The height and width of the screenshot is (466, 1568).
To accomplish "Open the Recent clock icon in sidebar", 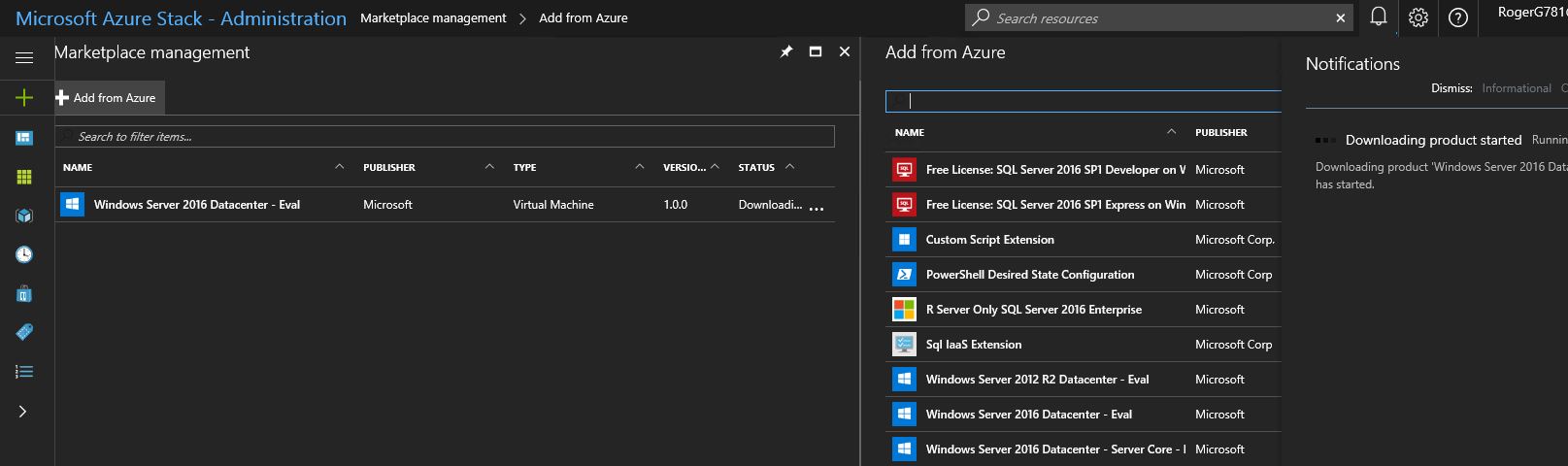I will click(24, 254).
